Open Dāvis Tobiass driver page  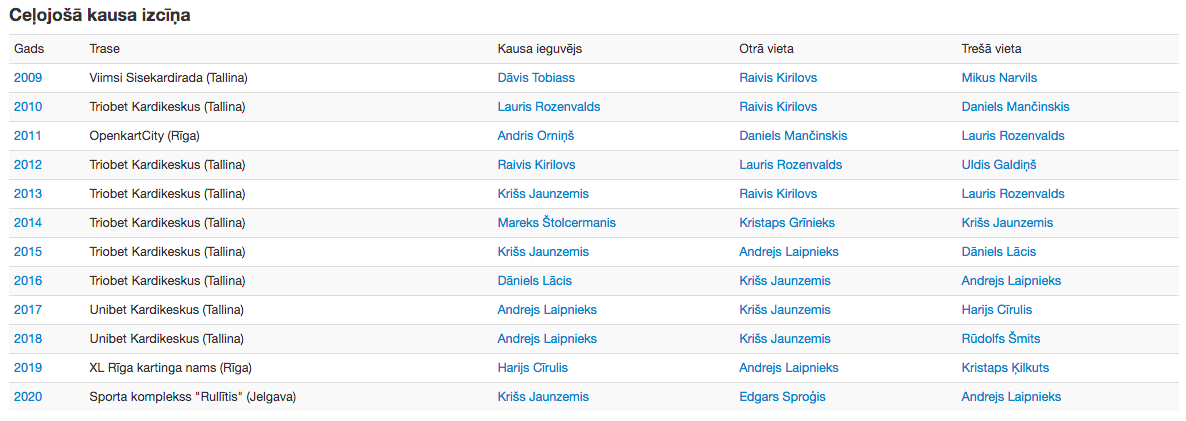tap(536, 78)
